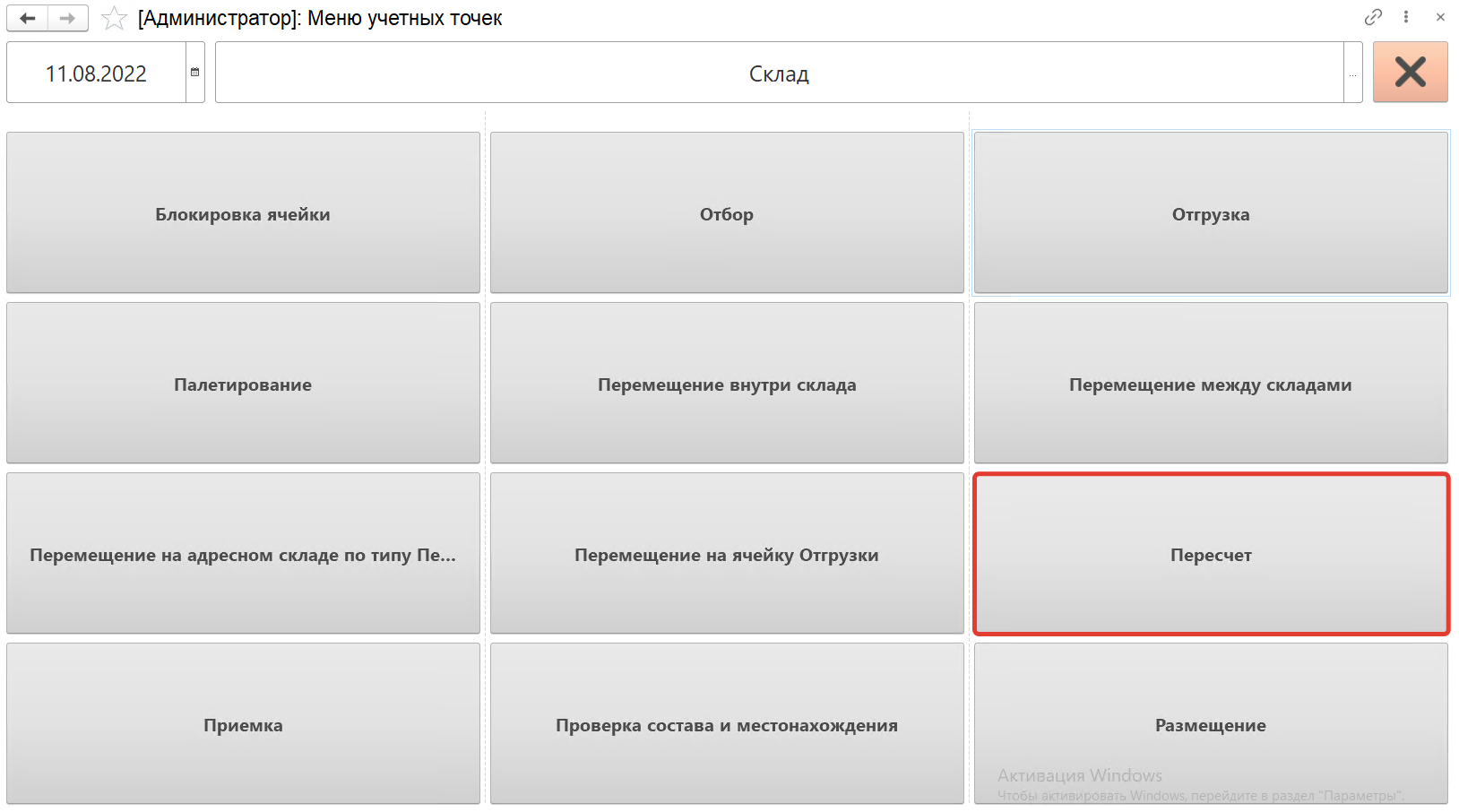Add page to favorites with star icon
The height and width of the screenshot is (812, 1459).
point(114,18)
